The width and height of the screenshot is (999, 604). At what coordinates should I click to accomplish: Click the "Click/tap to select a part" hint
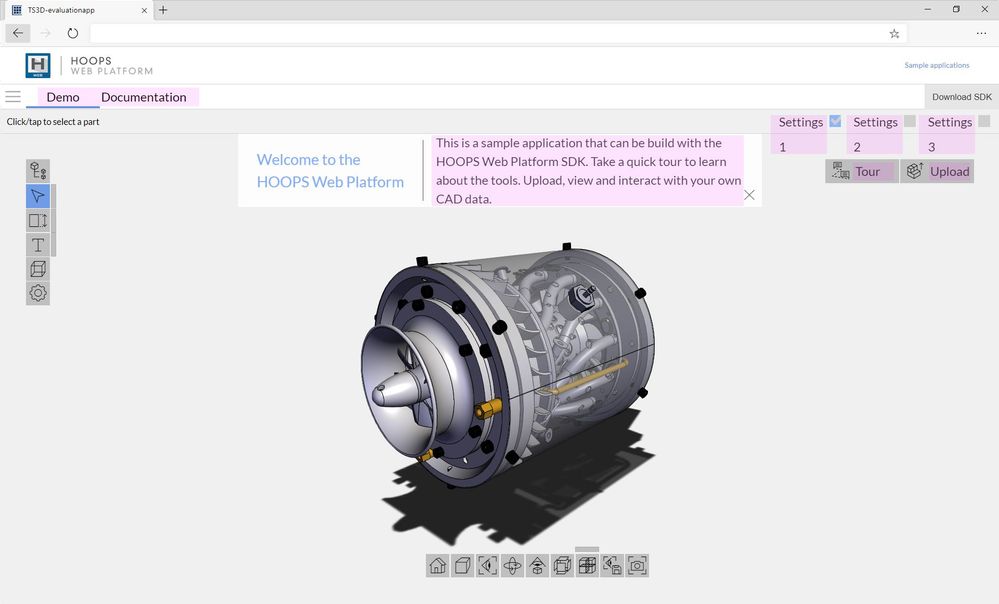(53, 122)
